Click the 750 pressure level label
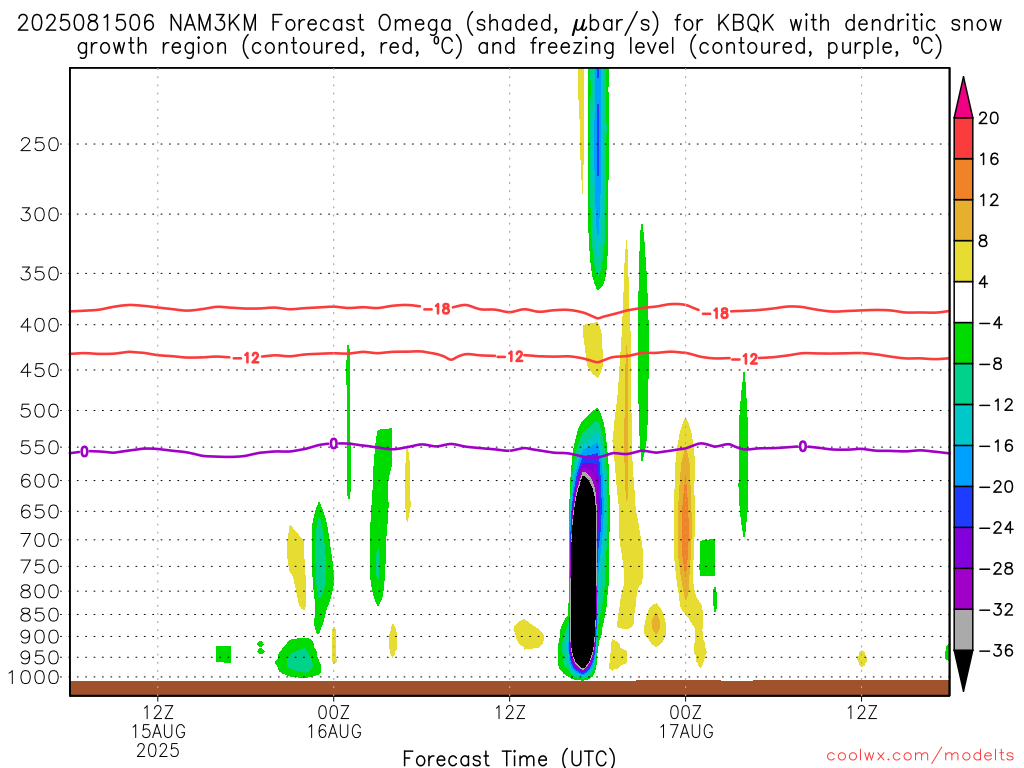The width and height of the screenshot is (1024, 768). 40,567
